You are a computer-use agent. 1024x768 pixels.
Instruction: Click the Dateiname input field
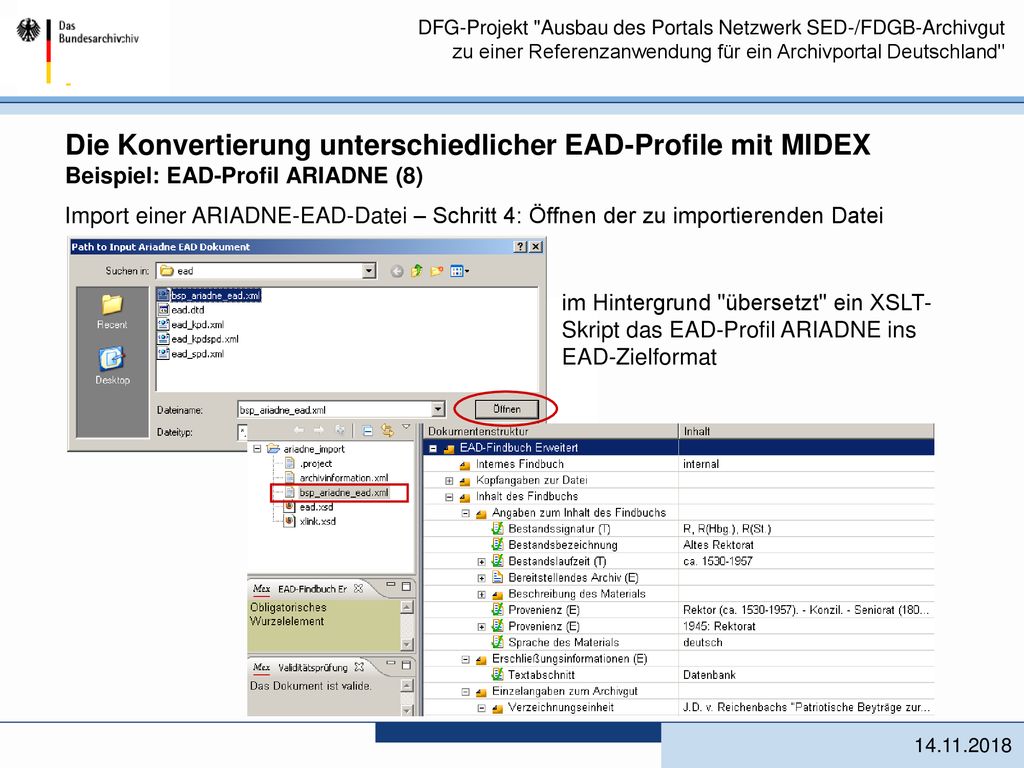334,409
